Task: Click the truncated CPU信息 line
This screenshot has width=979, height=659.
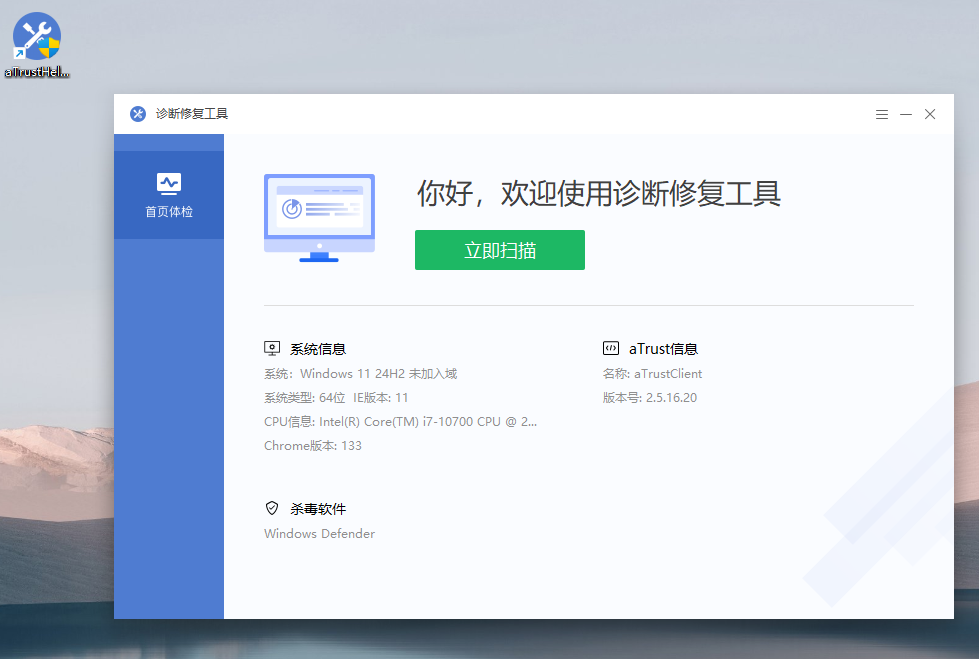Action: coord(400,422)
